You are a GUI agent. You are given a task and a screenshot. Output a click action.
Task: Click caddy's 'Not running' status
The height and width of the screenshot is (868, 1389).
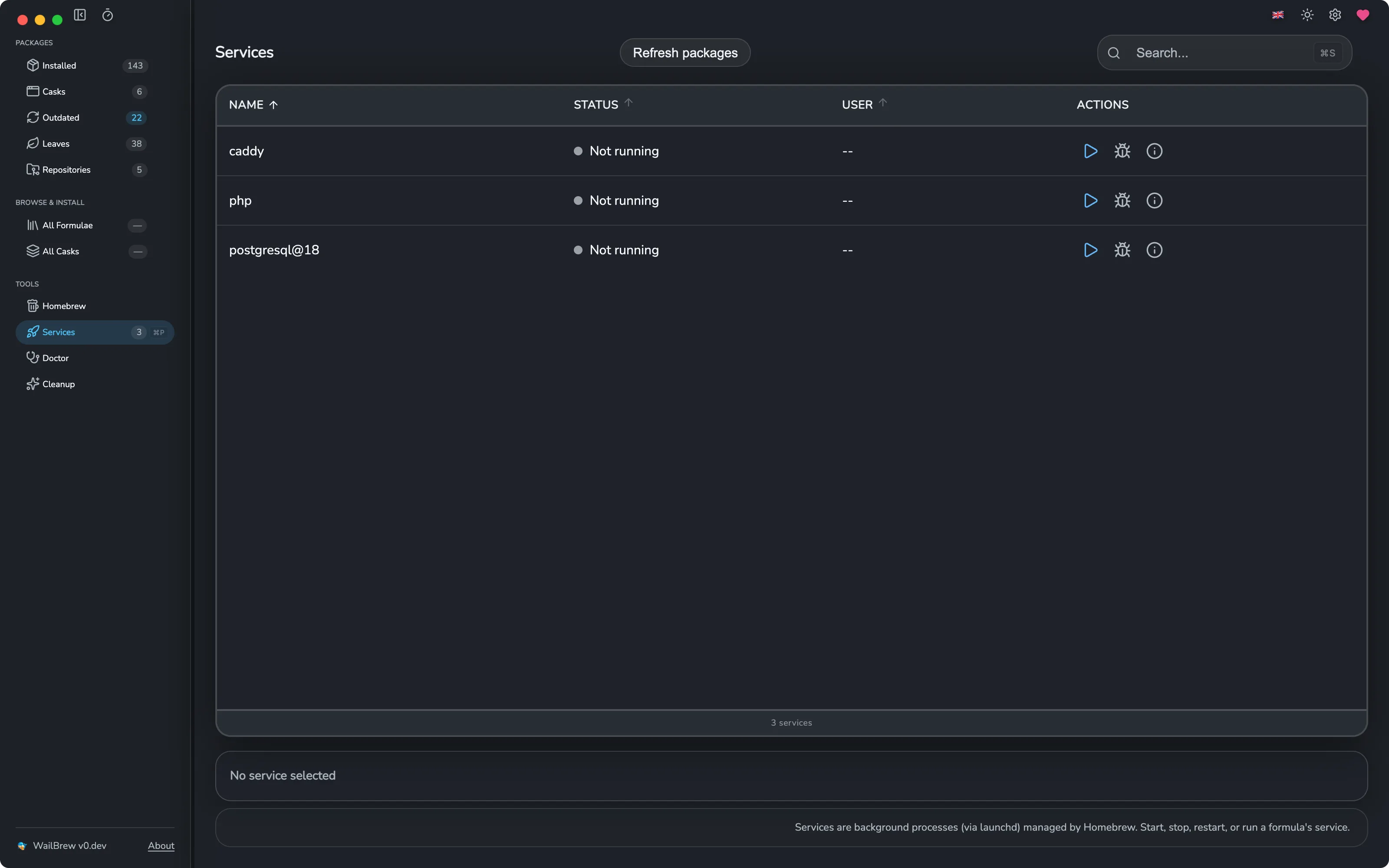pos(616,151)
